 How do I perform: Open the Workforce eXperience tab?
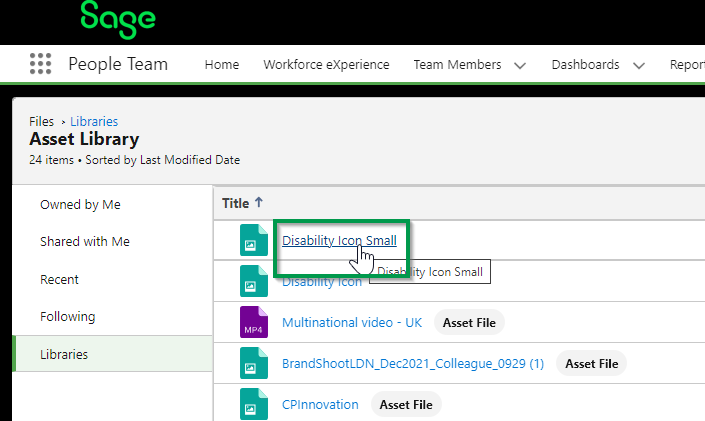(x=326, y=65)
